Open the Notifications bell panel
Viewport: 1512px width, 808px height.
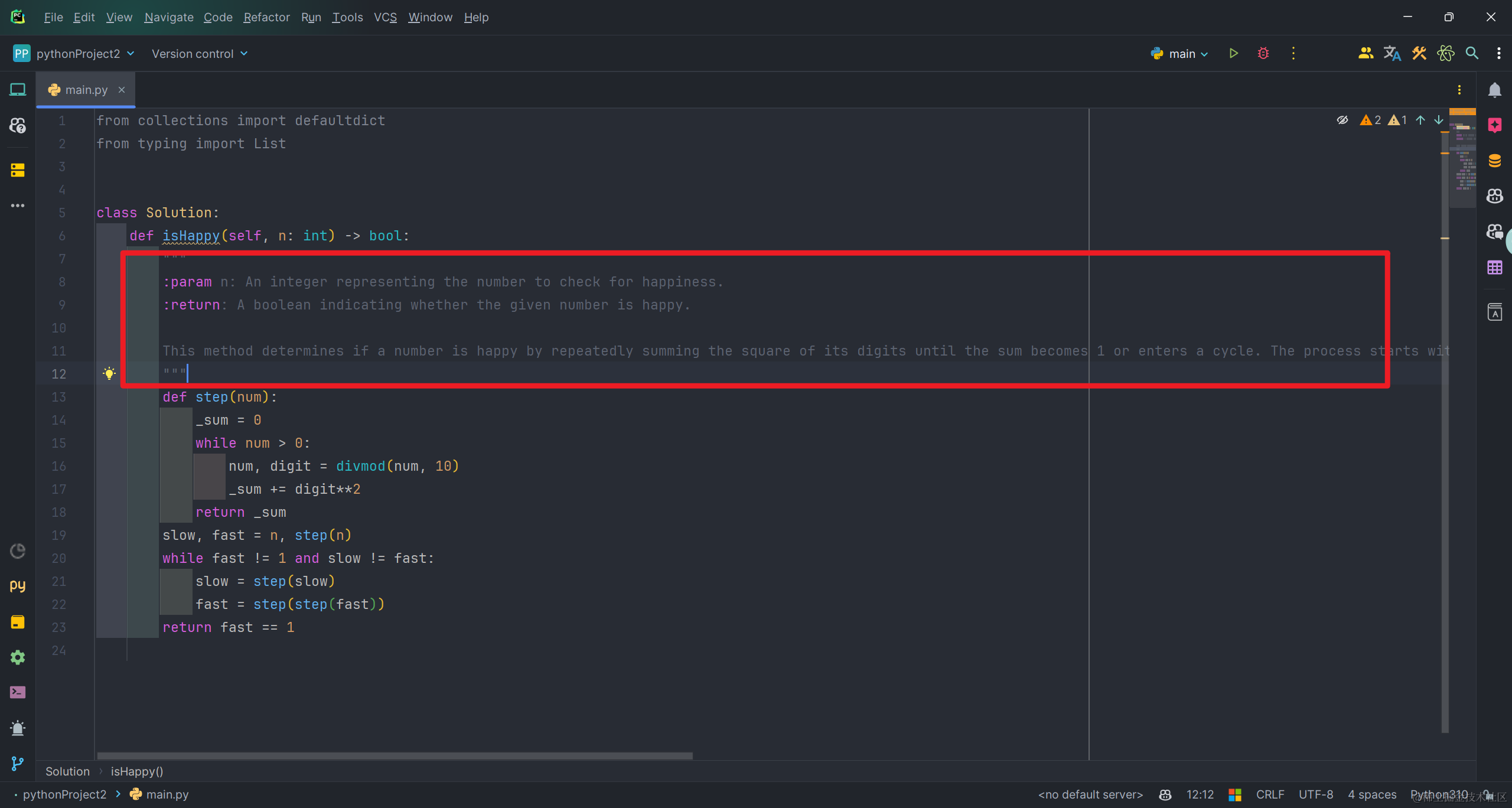point(1494,90)
